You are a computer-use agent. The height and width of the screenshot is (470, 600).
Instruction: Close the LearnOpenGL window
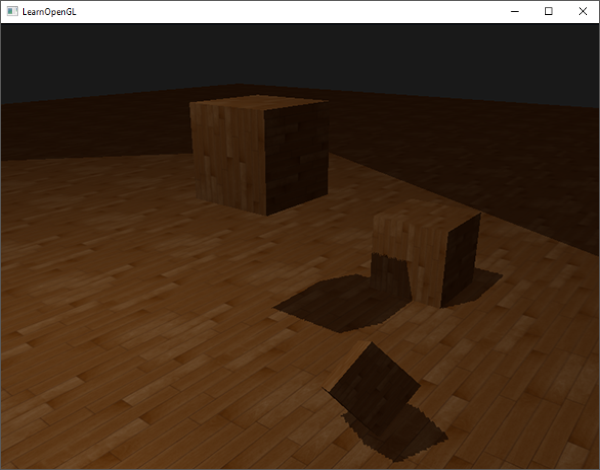582,11
